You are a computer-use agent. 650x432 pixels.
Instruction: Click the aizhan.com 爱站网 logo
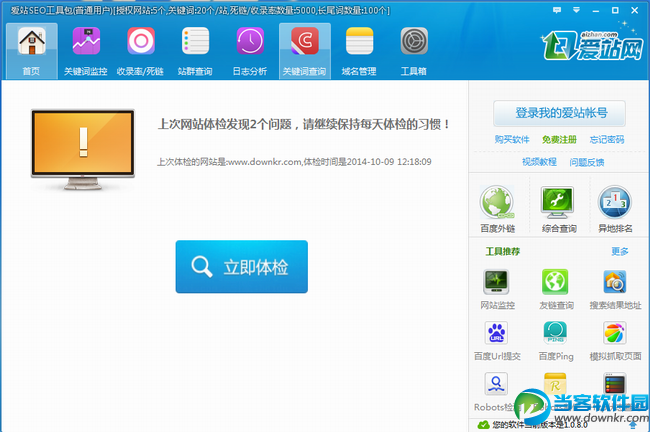tap(593, 45)
